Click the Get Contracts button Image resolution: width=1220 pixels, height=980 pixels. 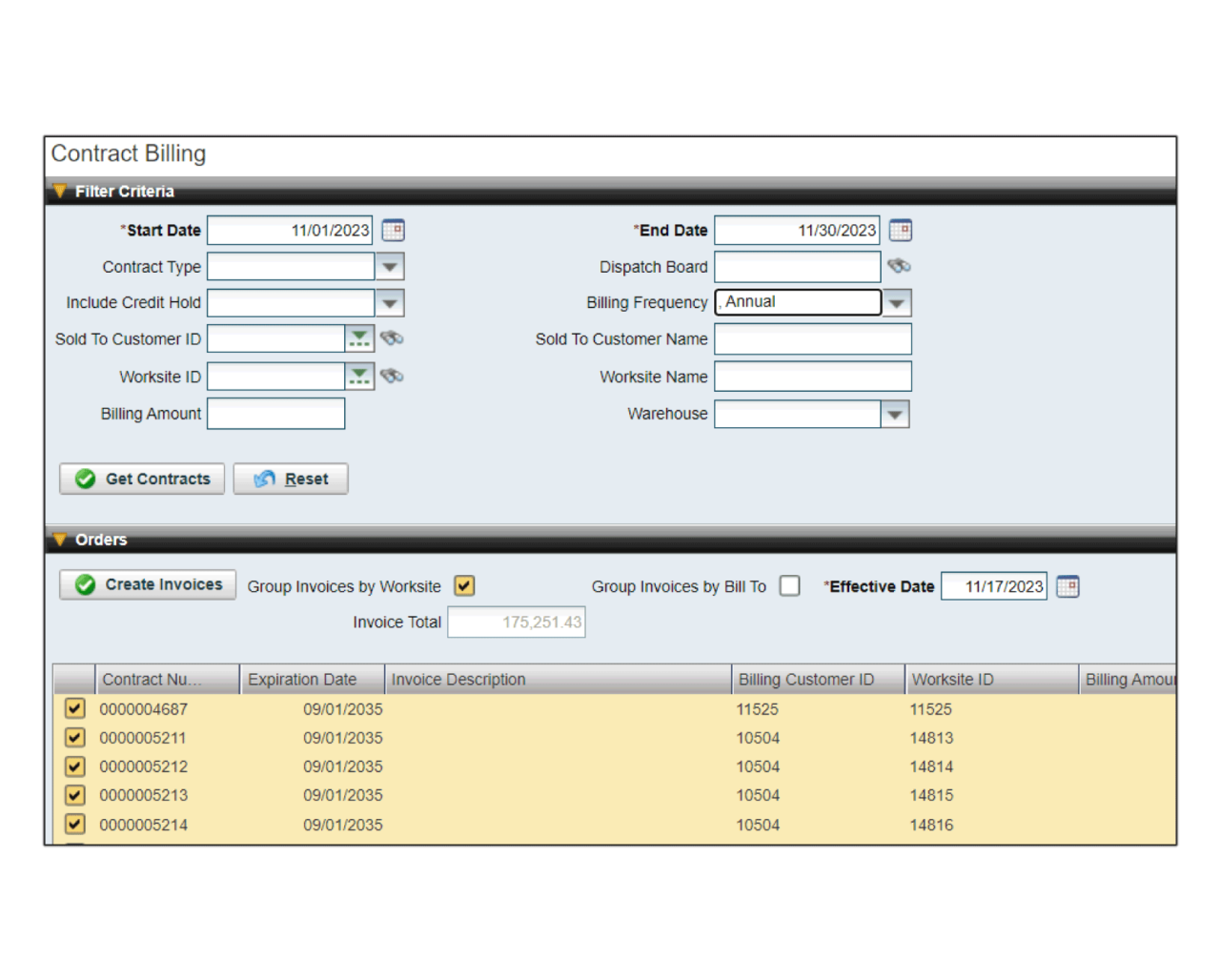142,479
